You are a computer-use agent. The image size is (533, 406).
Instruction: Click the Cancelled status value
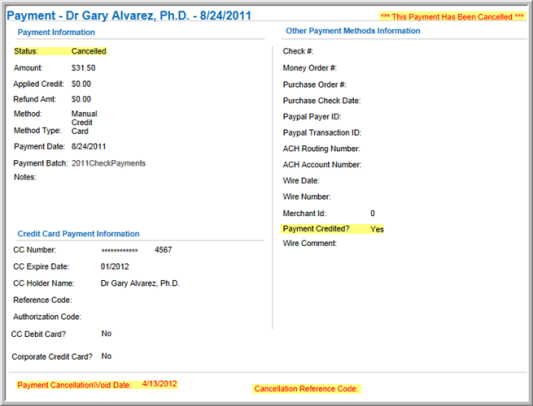click(x=89, y=51)
